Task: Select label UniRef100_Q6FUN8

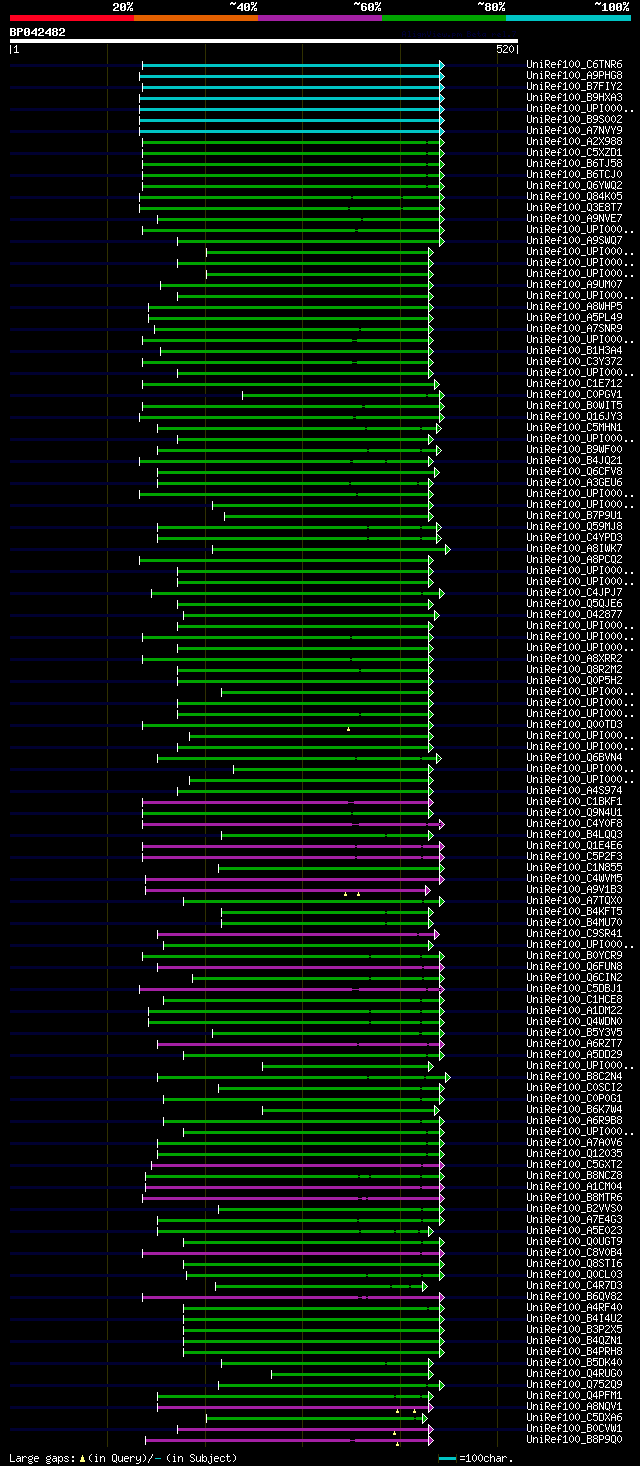Action: pos(574,967)
